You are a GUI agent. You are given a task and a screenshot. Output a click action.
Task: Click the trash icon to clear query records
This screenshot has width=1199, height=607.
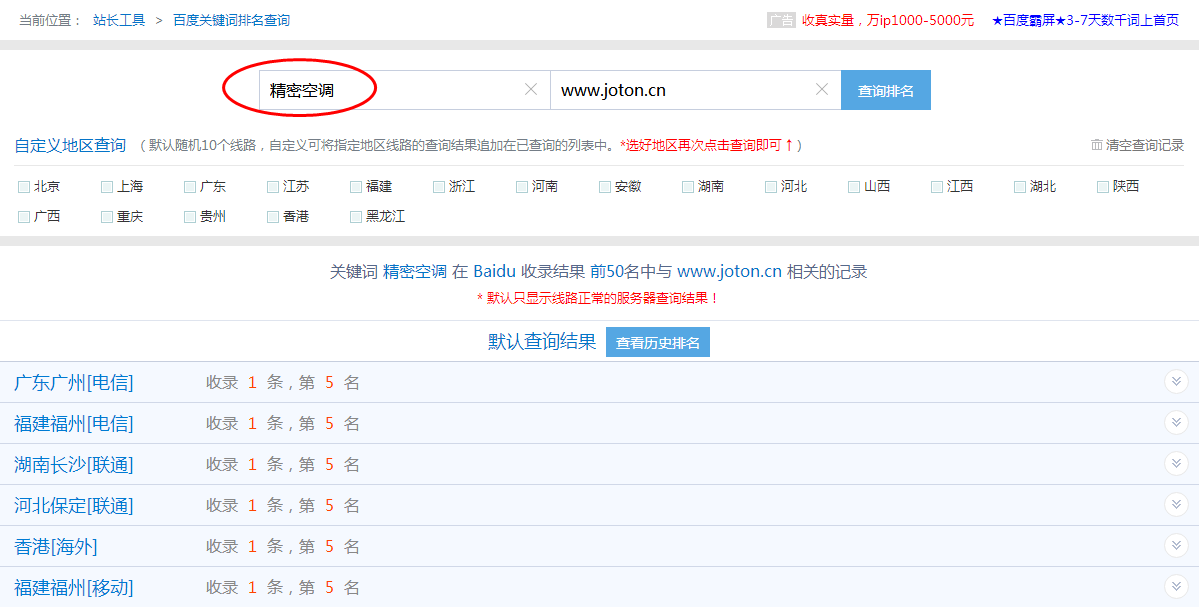click(x=1097, y=145)
